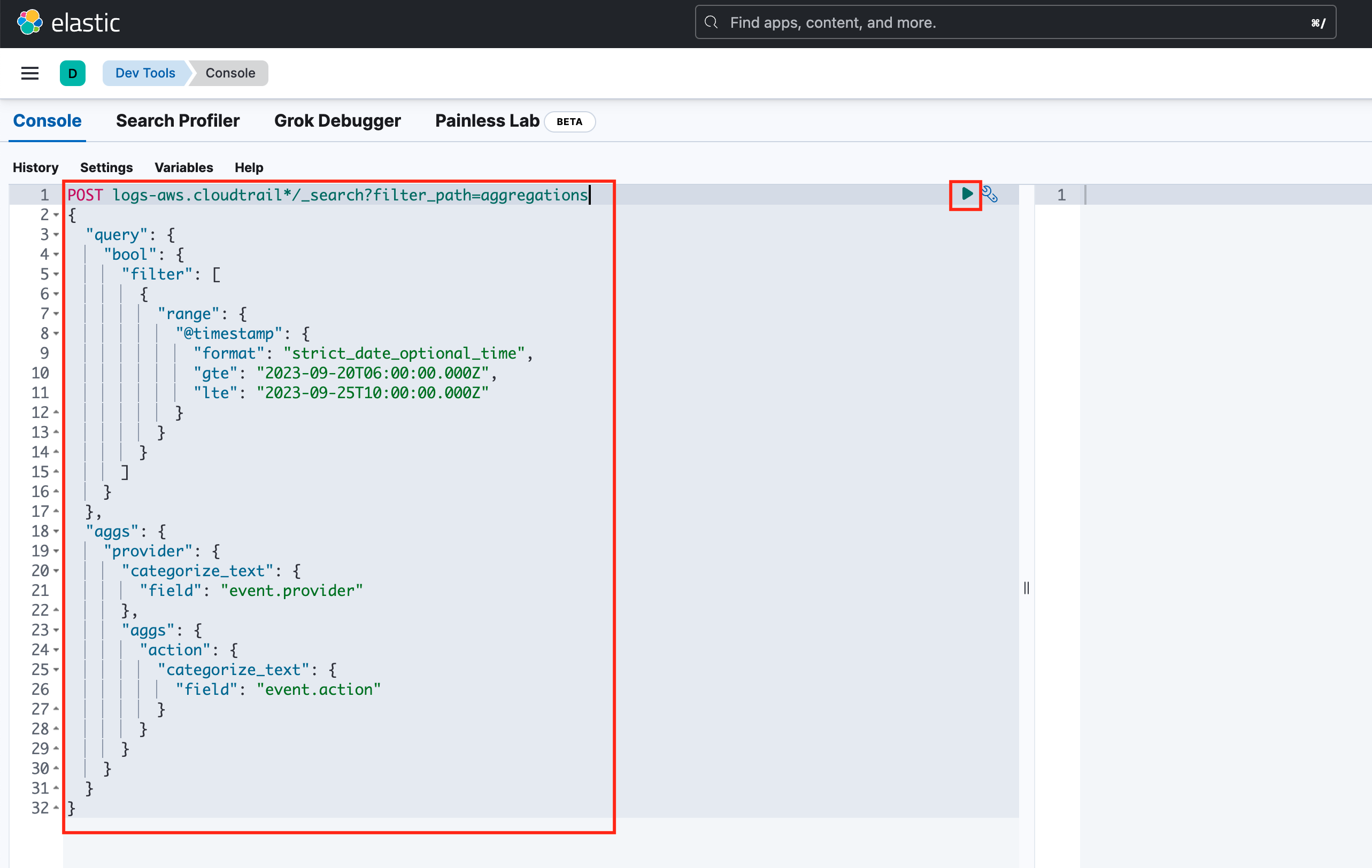
Task: Open the console Settings menu
Action: click(106, 167)
